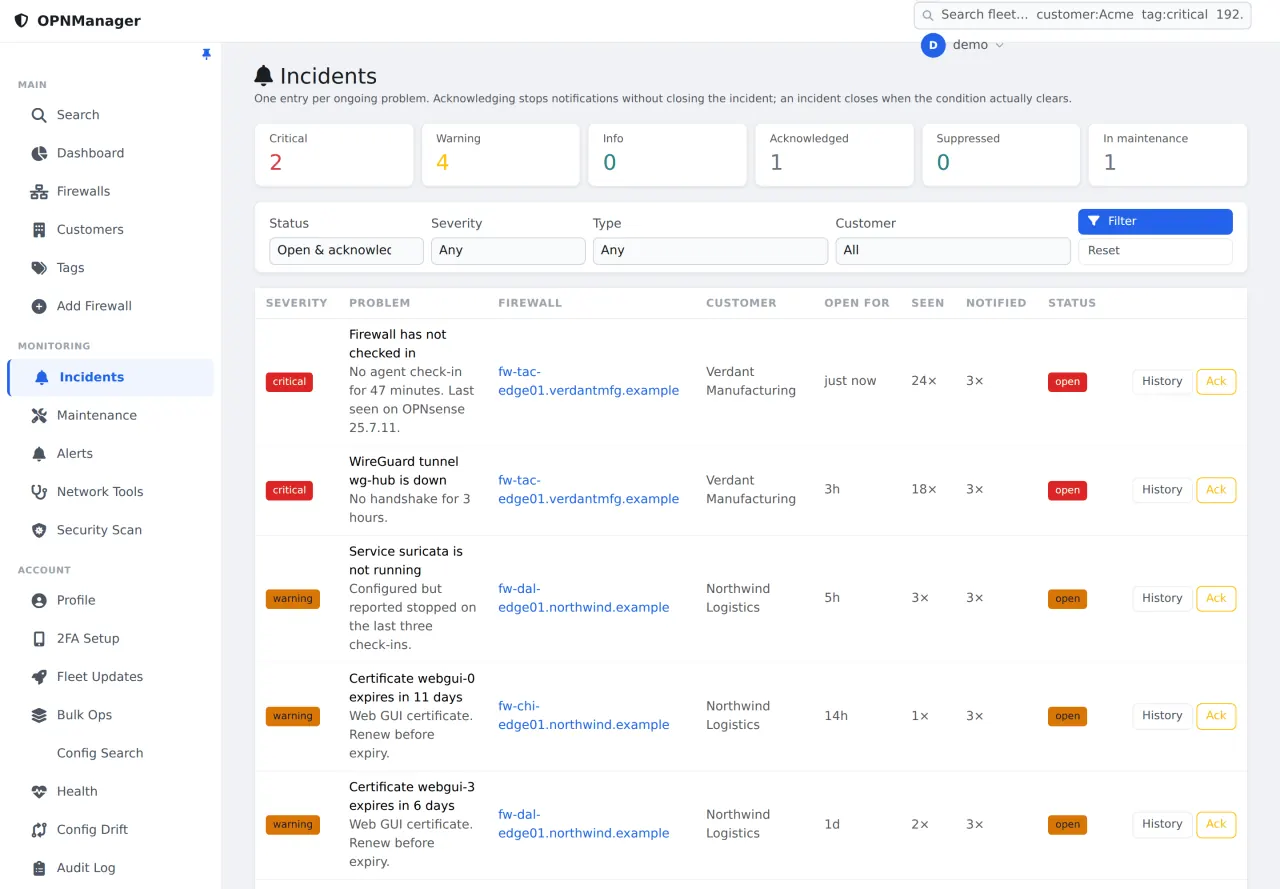Click the Bulk Ops layers icon
This screenshot has height=889, width=1280.
pos(39,715)
